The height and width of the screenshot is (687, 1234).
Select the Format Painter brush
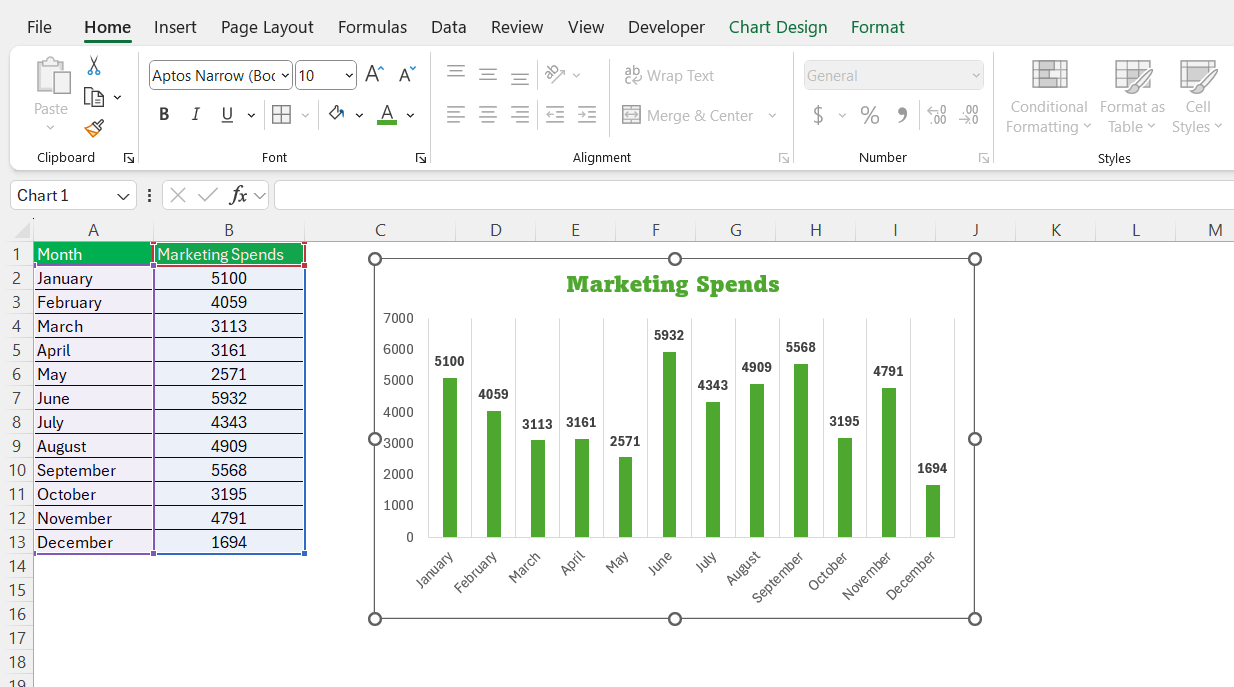click(x=94, y=128)
